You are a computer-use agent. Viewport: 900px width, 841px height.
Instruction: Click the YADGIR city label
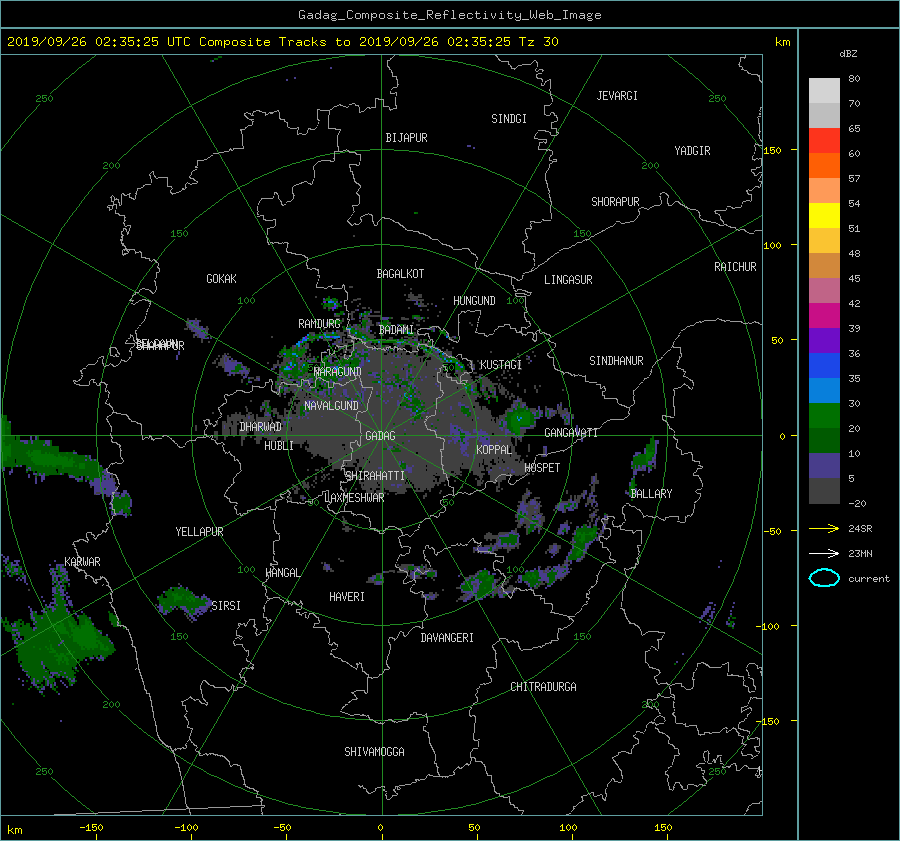[x=692, y=151]
